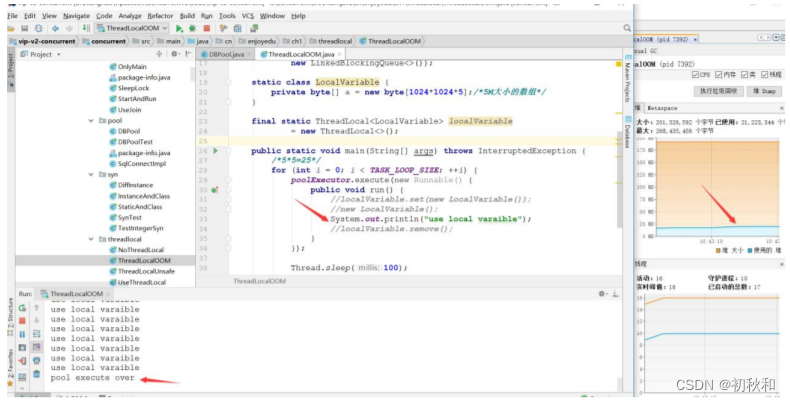This screenshot has height=401, width=790.
Task: Click the Save All disk icon
Action: tap(24, 28)
